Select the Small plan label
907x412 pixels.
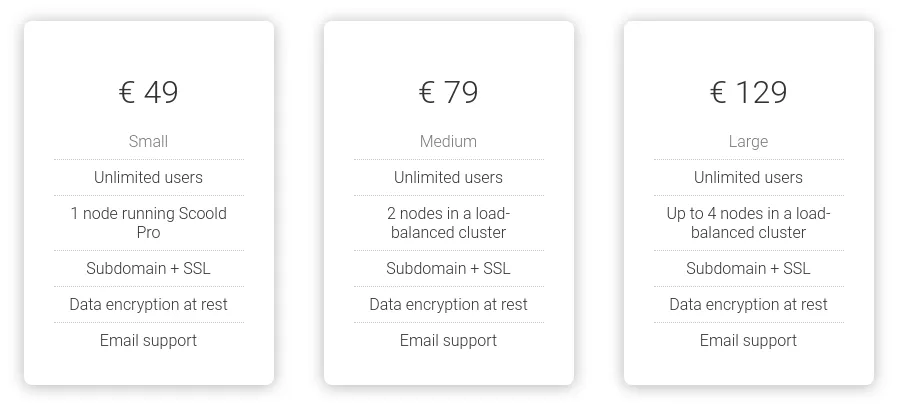[148, 141]
